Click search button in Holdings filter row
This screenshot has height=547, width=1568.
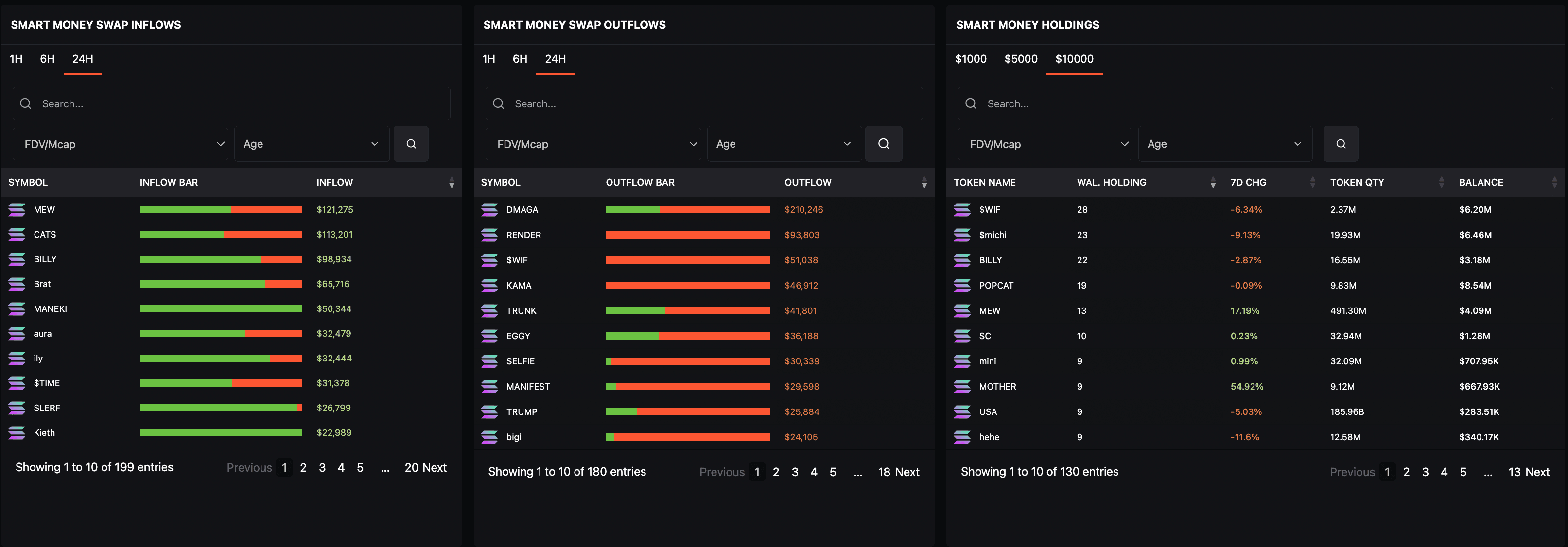[x=1341, y=144]
